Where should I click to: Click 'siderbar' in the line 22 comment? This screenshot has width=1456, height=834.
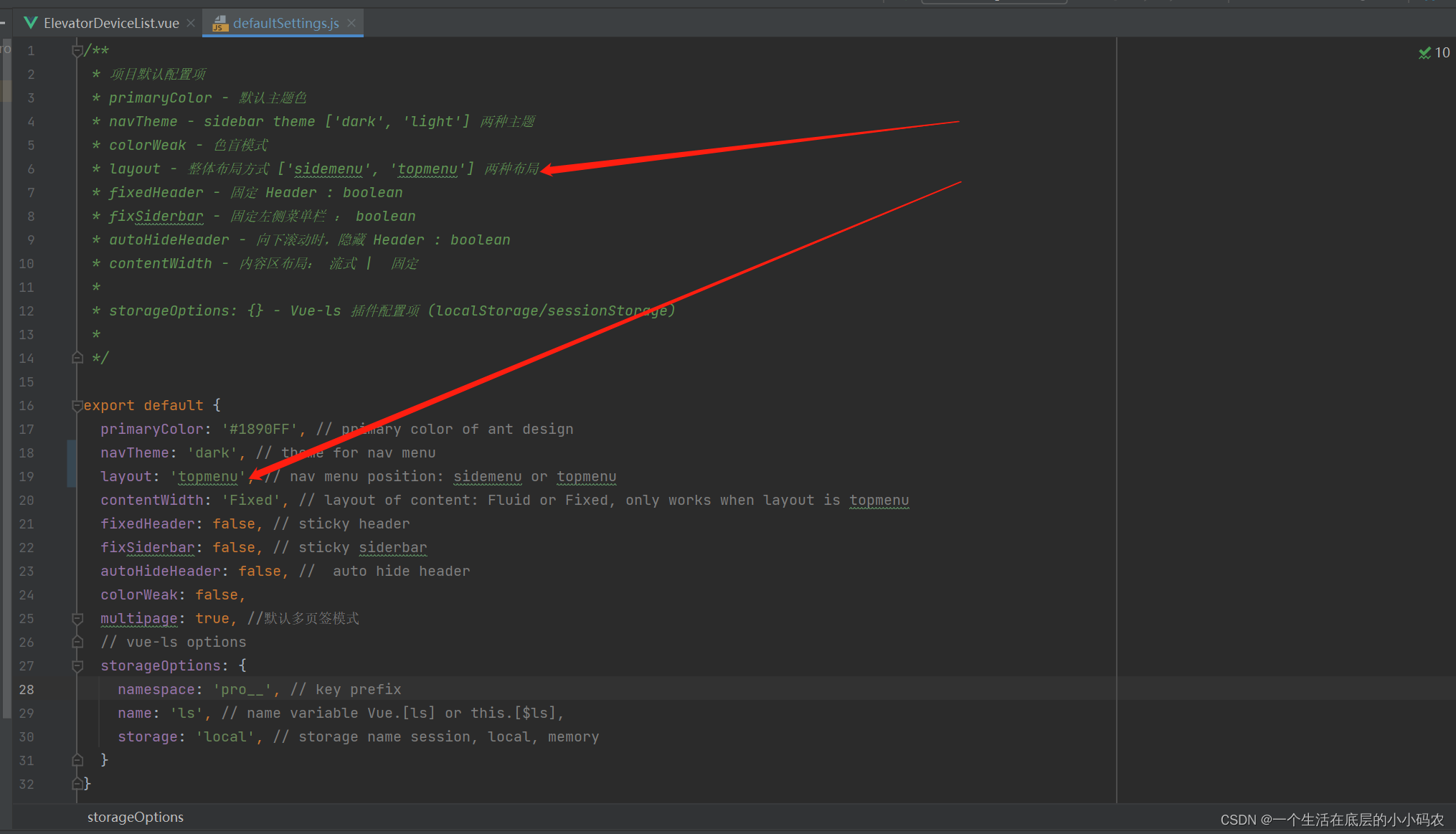[x=393, y=547]
